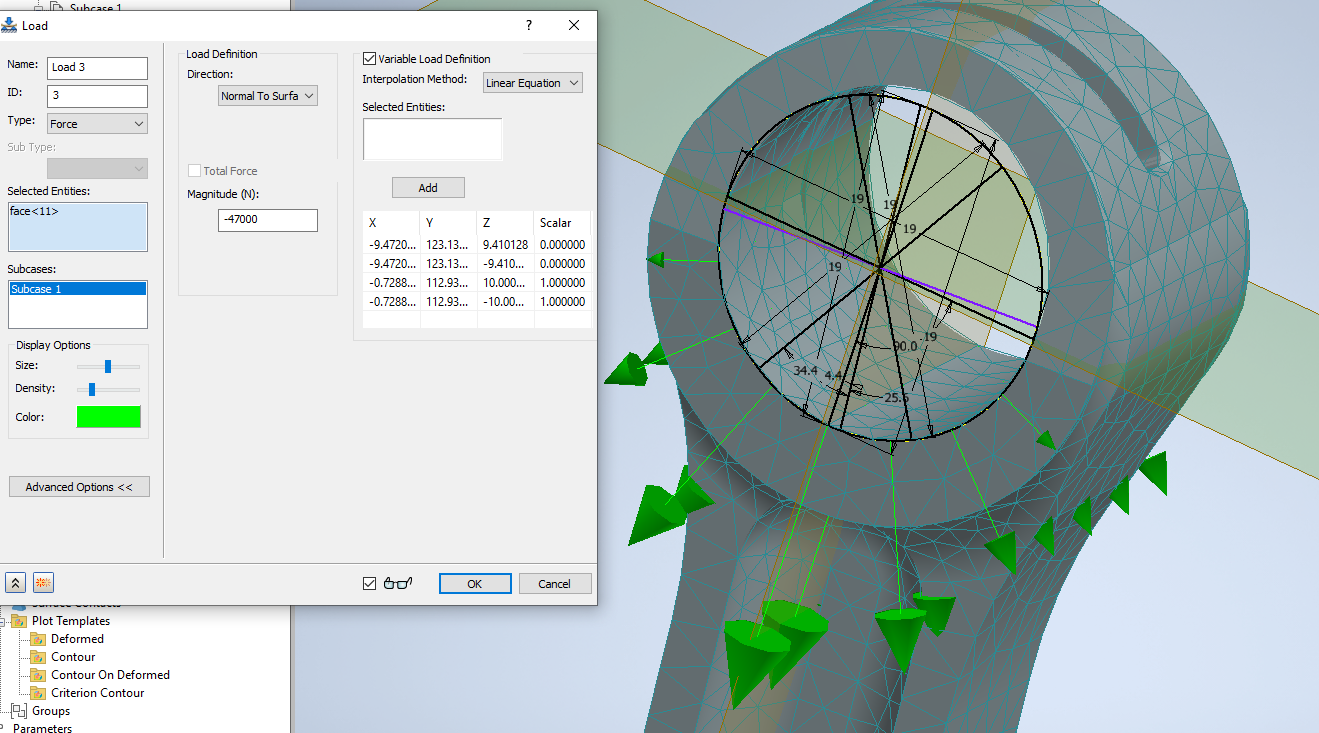Enable the Total Force checkbox
Viewport: 1319px width, 733px height.
point(195,170)
